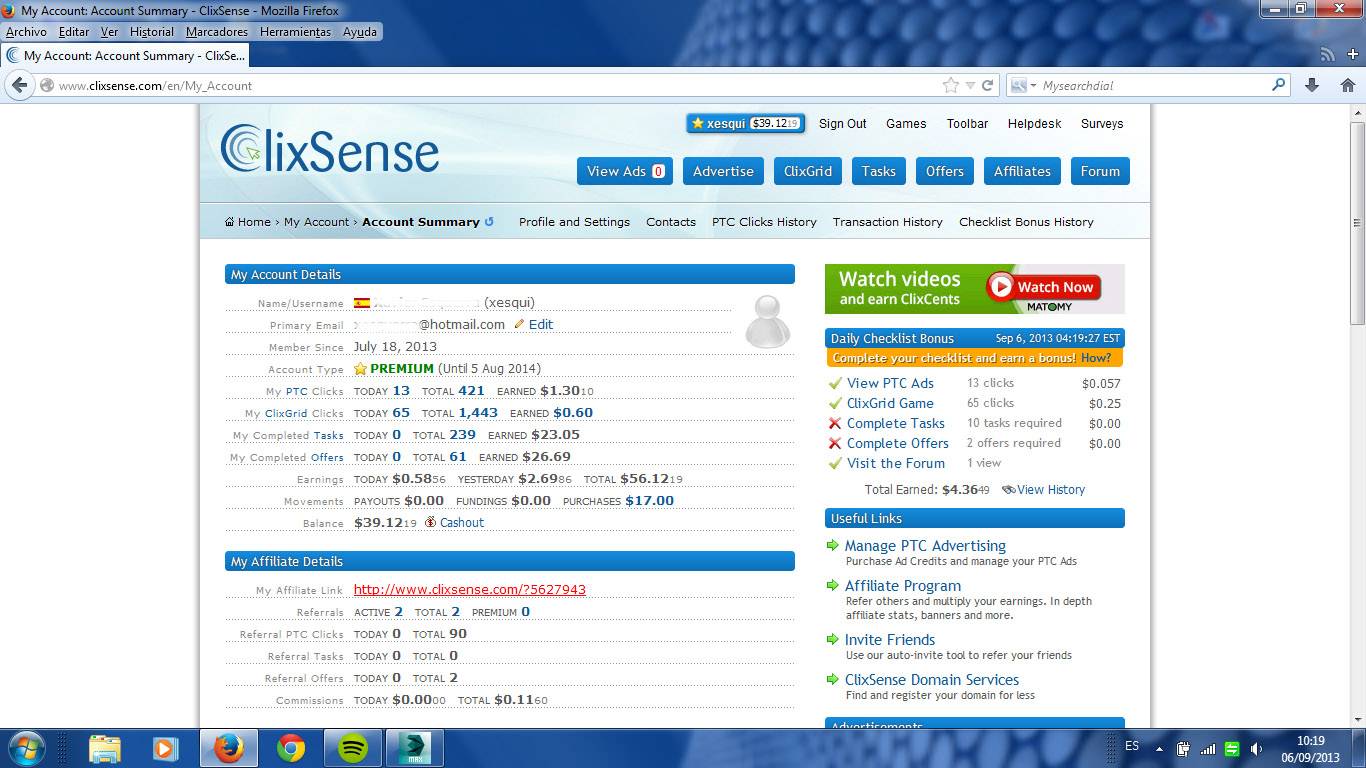Screen dimensions: 1366x768
Task: Open ClixSense Domain Services link
Action: point(932,680)
